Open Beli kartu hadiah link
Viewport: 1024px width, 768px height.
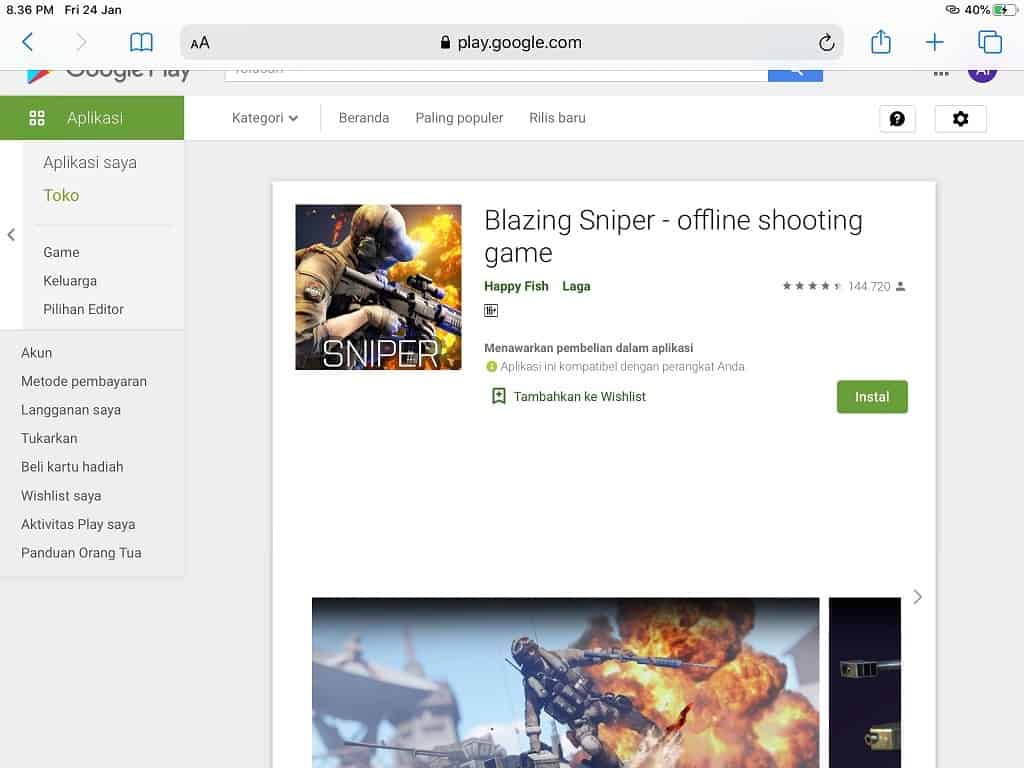tap(72, 467)
